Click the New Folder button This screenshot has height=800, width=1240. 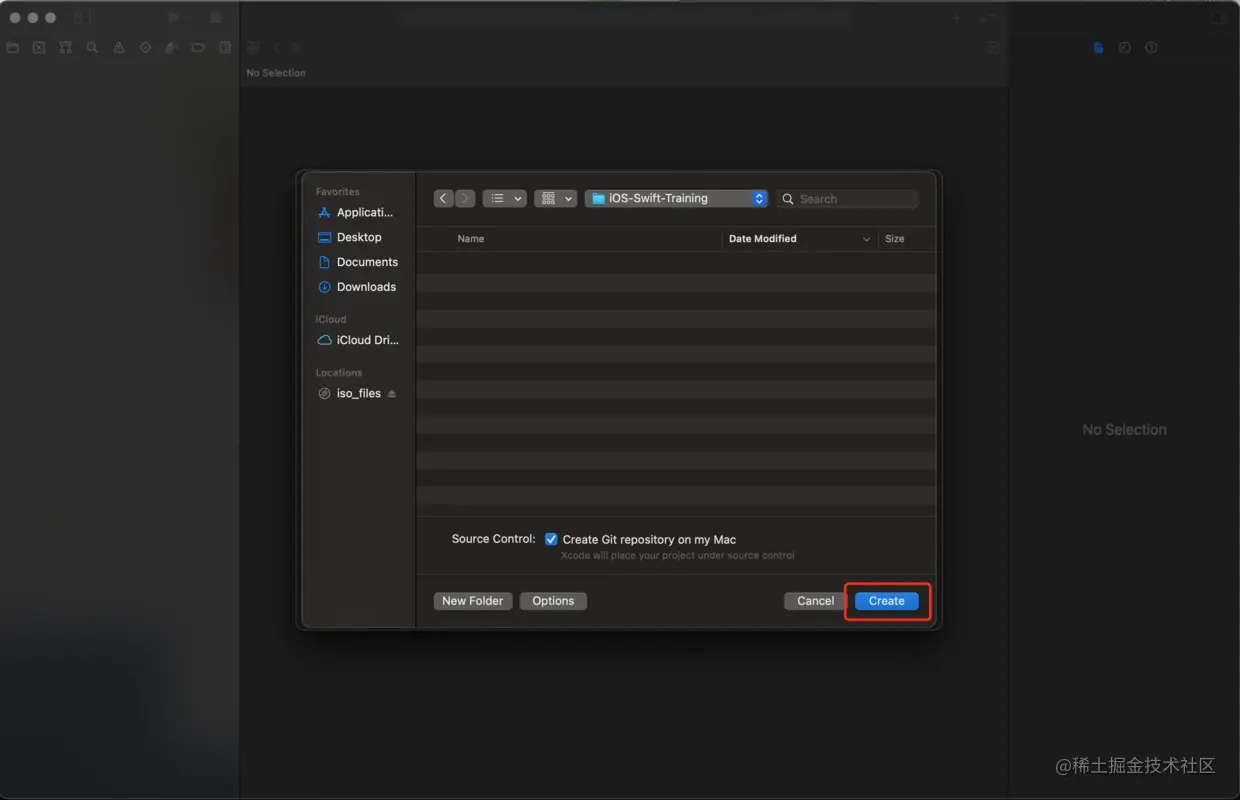pos(473,601)
